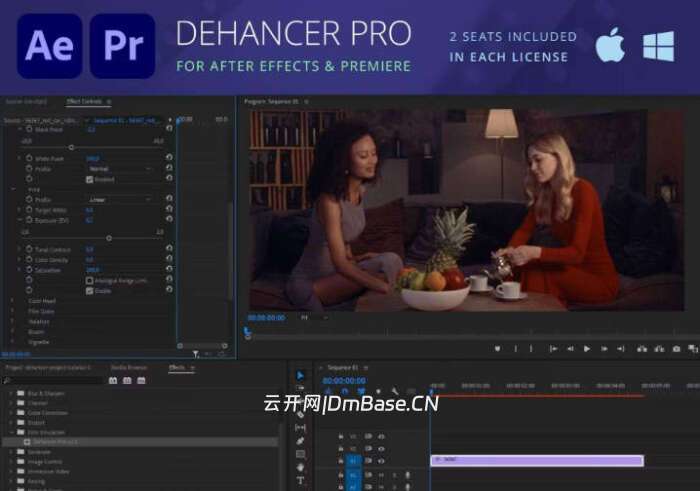This screenshot has height=491, width=700.
Task: Click the Mark Out button
Action: point(531,349)
